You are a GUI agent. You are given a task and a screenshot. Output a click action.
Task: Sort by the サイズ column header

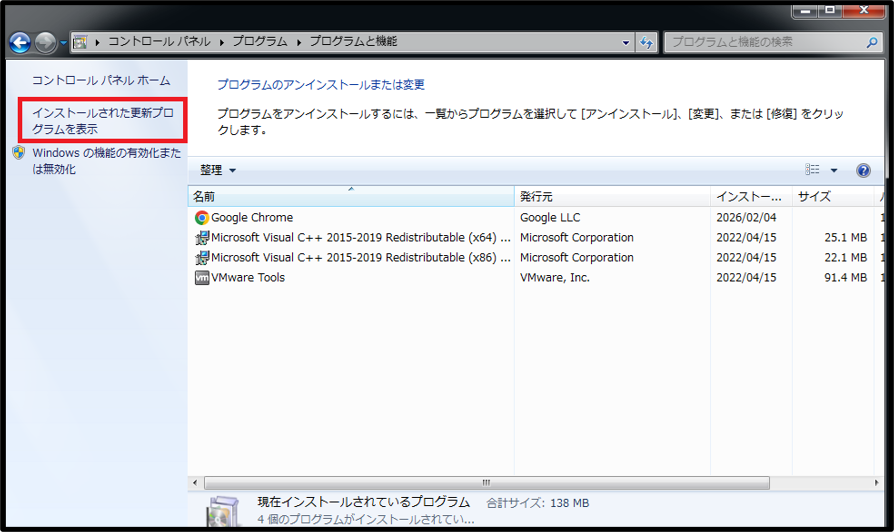point(832,197)
